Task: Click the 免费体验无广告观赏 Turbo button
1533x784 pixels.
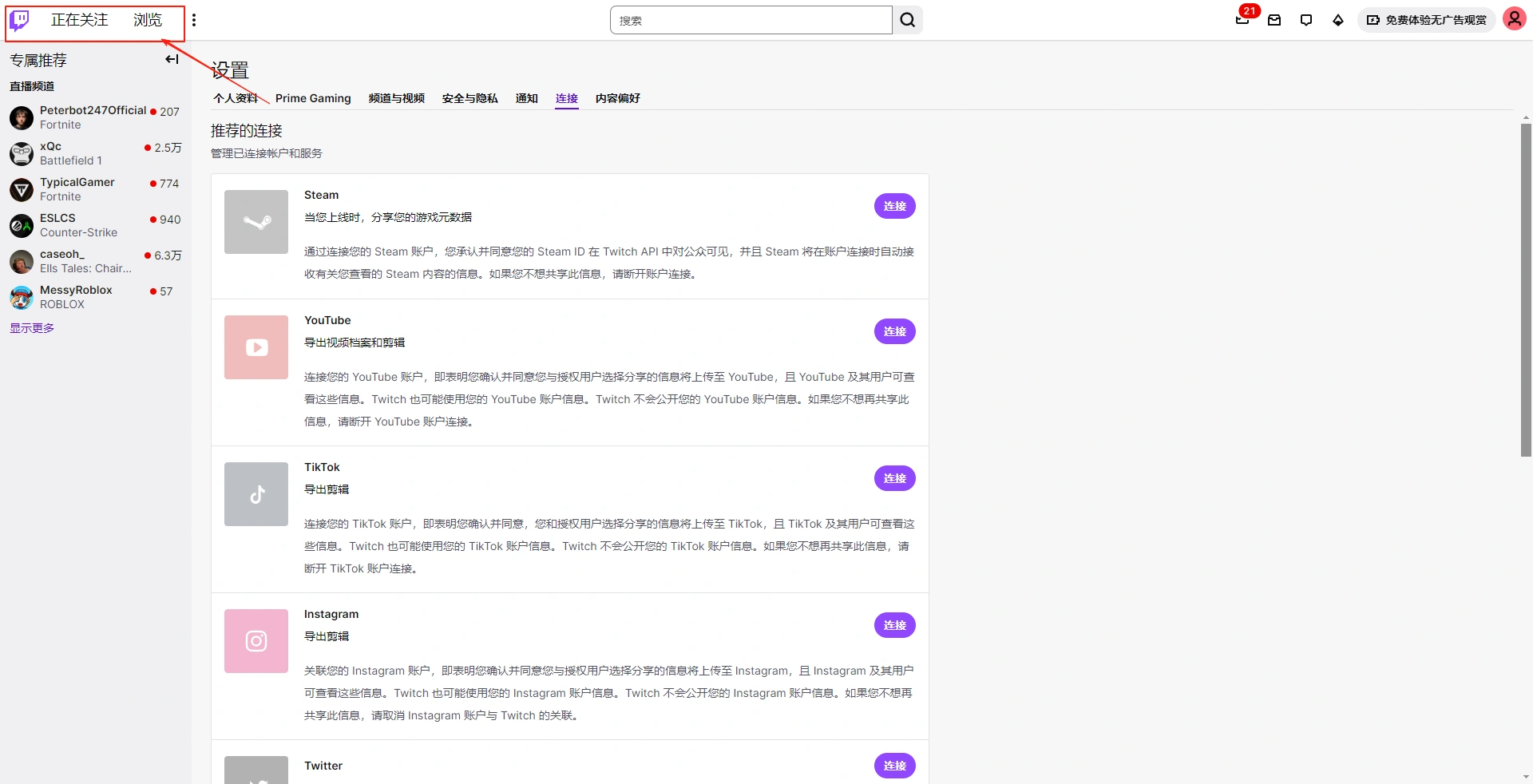Action: click(x=1426, y=20)
